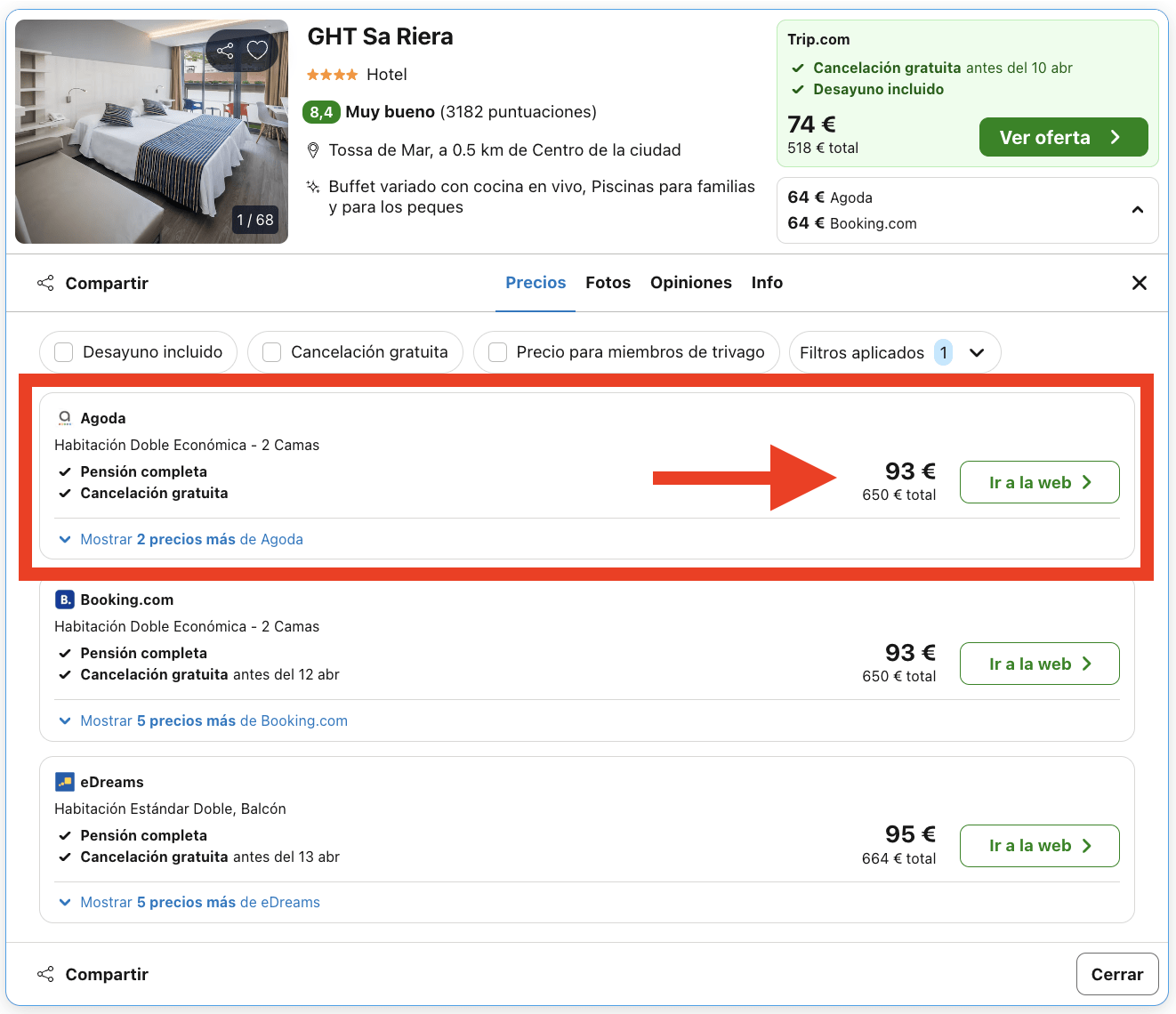The image size is (1176, 1014).
Task: Click Ir a la web for Booking.com
Action: (1039, 664)
